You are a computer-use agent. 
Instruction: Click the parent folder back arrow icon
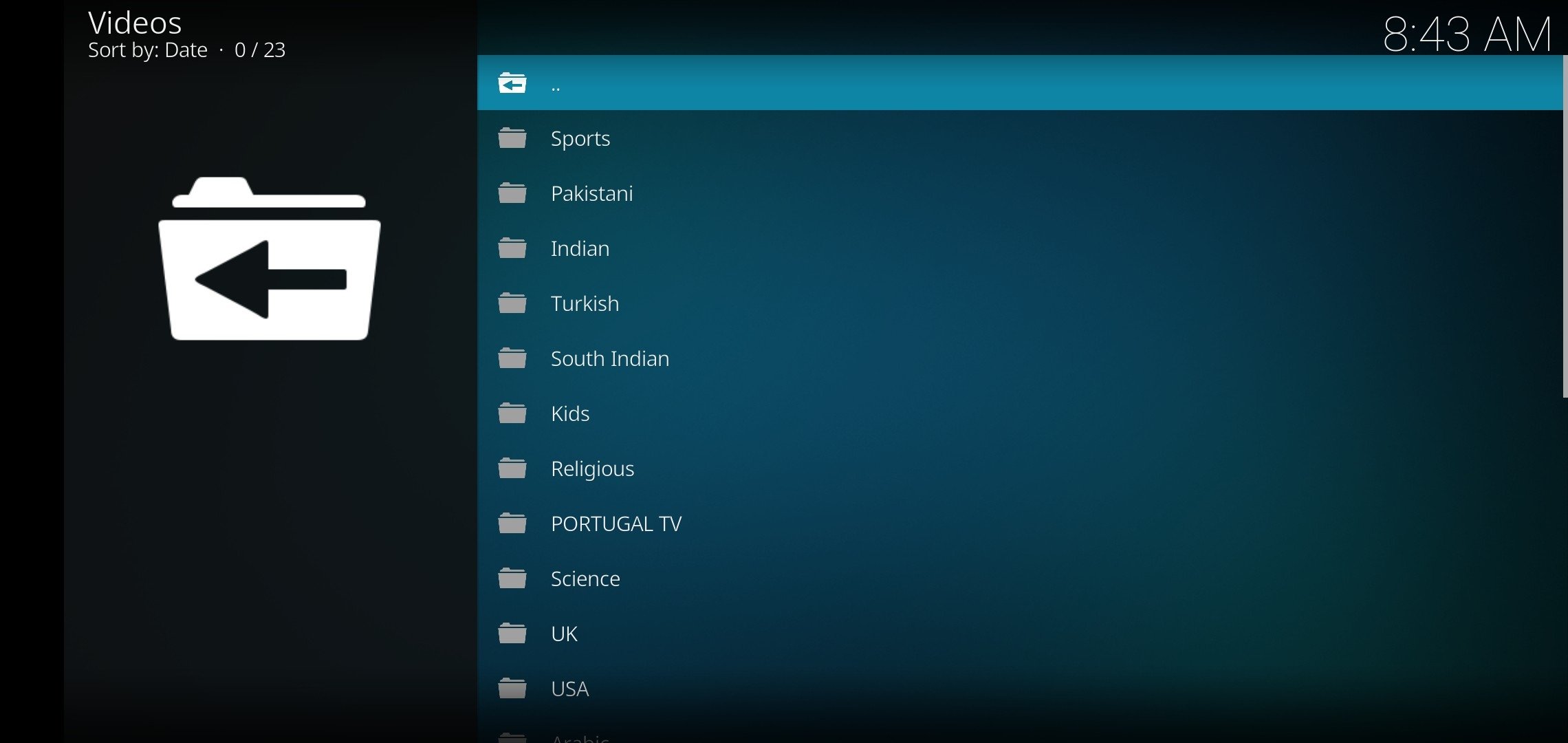click(x=512, y=83)
